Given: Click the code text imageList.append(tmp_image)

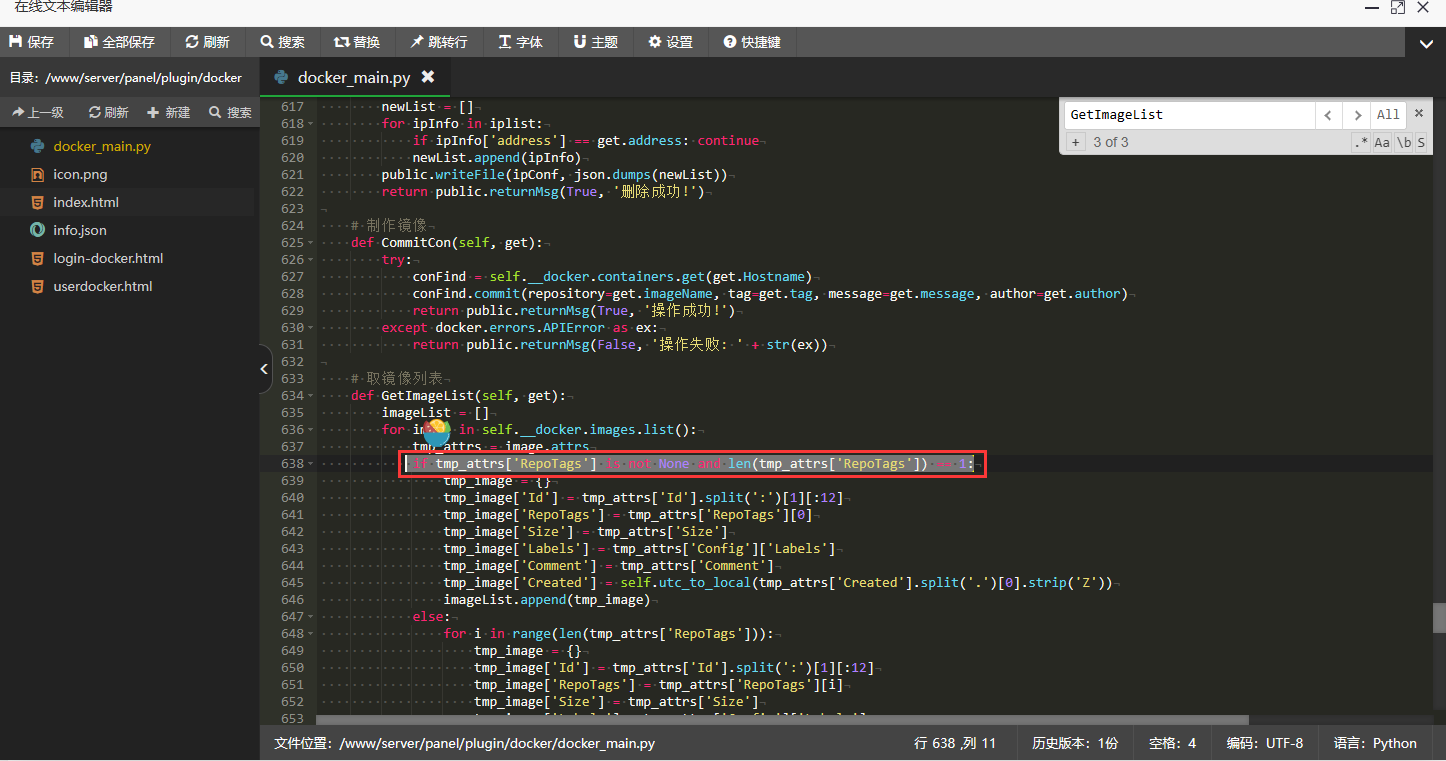Looking at the screenshot, I should [x=547, y=600].
